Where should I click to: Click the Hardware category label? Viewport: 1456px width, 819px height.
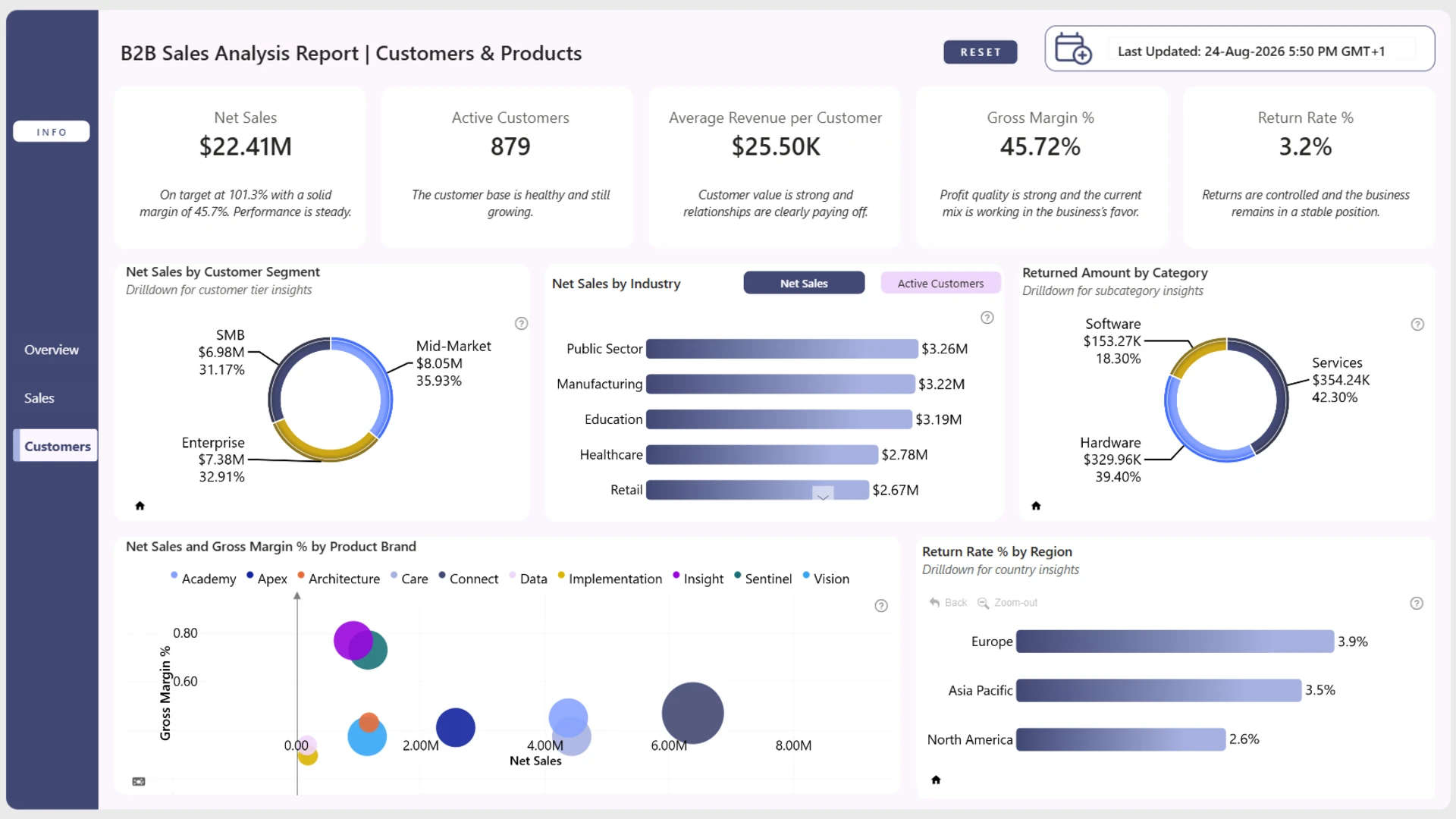(1112, 460)
